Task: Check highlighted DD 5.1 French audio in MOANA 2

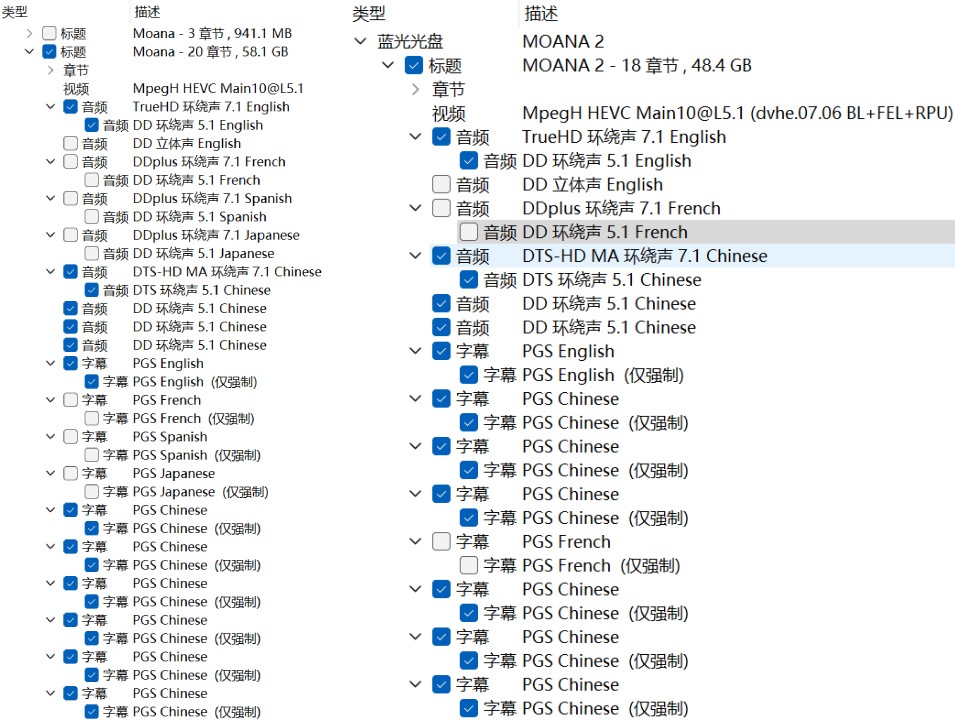Action: pyautogui.click(x=468, y=232)
